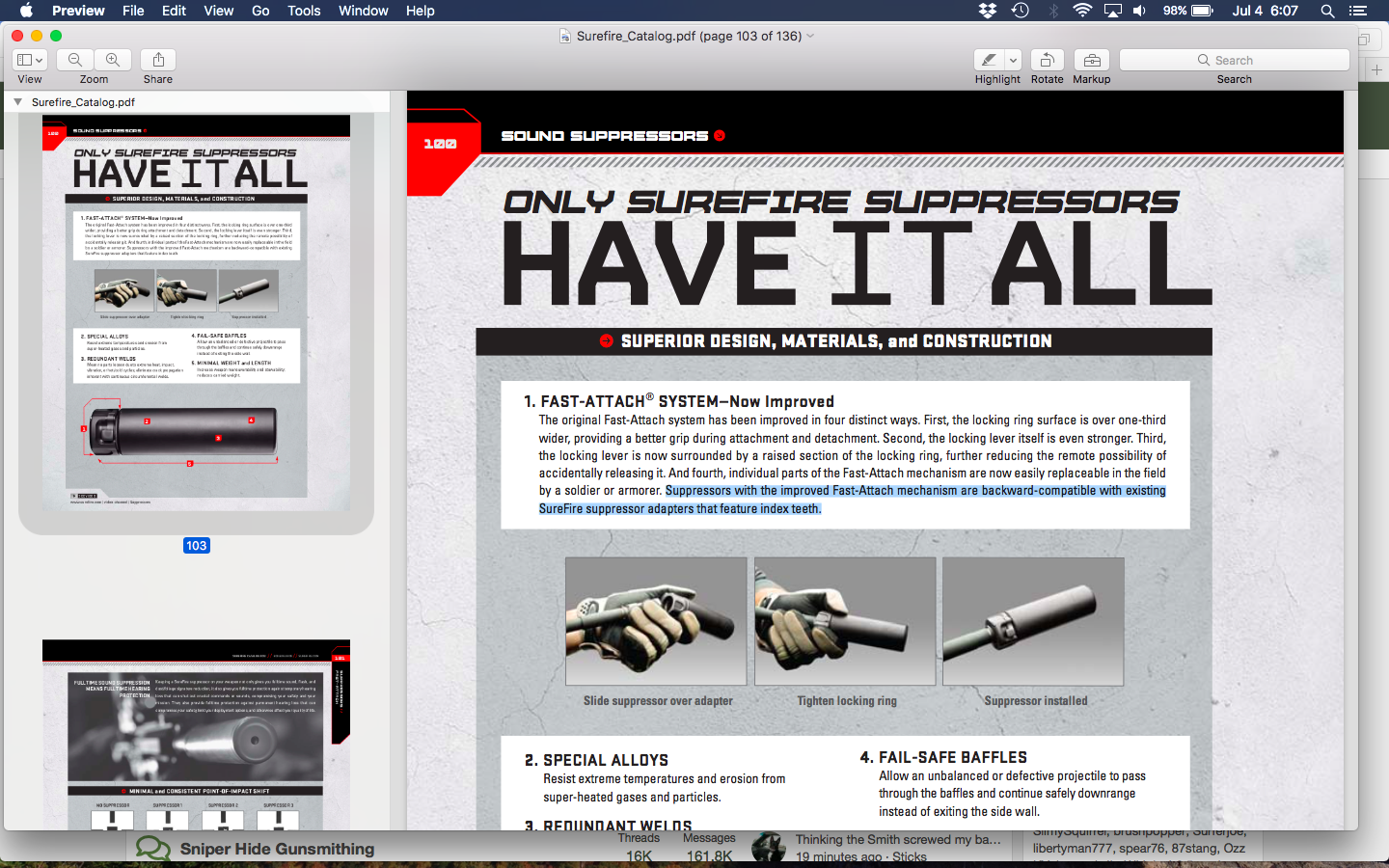Click the highlighted backward-compatible sentence
The image size is (1389, 868).
point(853,500)
